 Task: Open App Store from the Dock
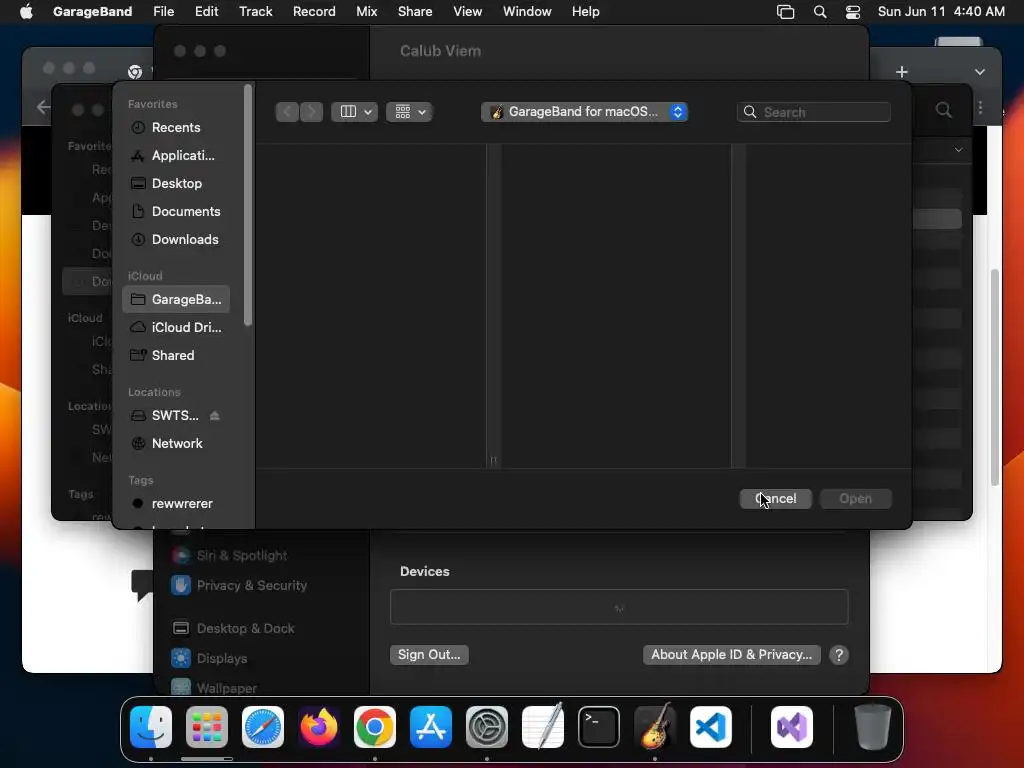pyautogui.click(x=431, y=727)
